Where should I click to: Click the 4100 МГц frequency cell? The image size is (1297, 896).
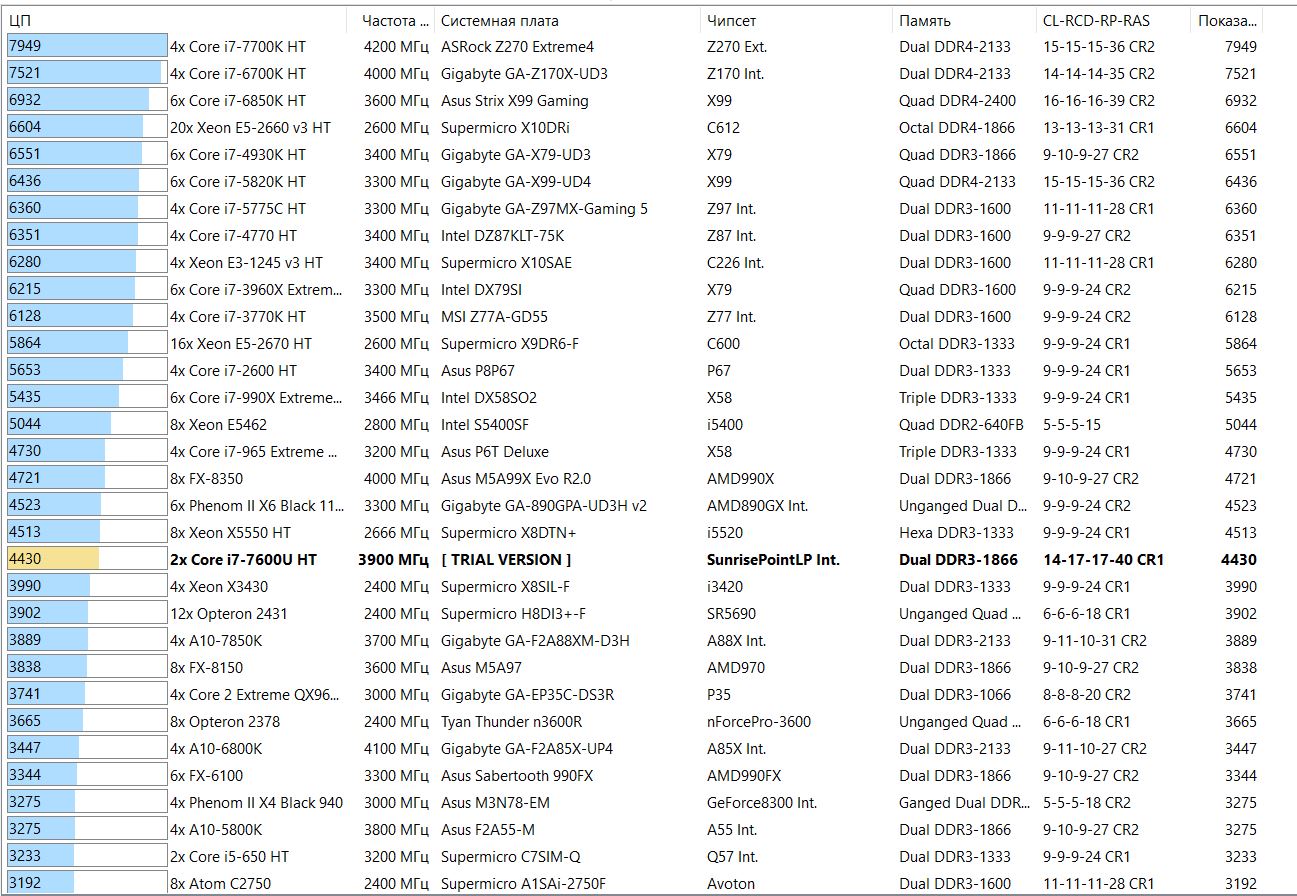[x=396, y=749]
